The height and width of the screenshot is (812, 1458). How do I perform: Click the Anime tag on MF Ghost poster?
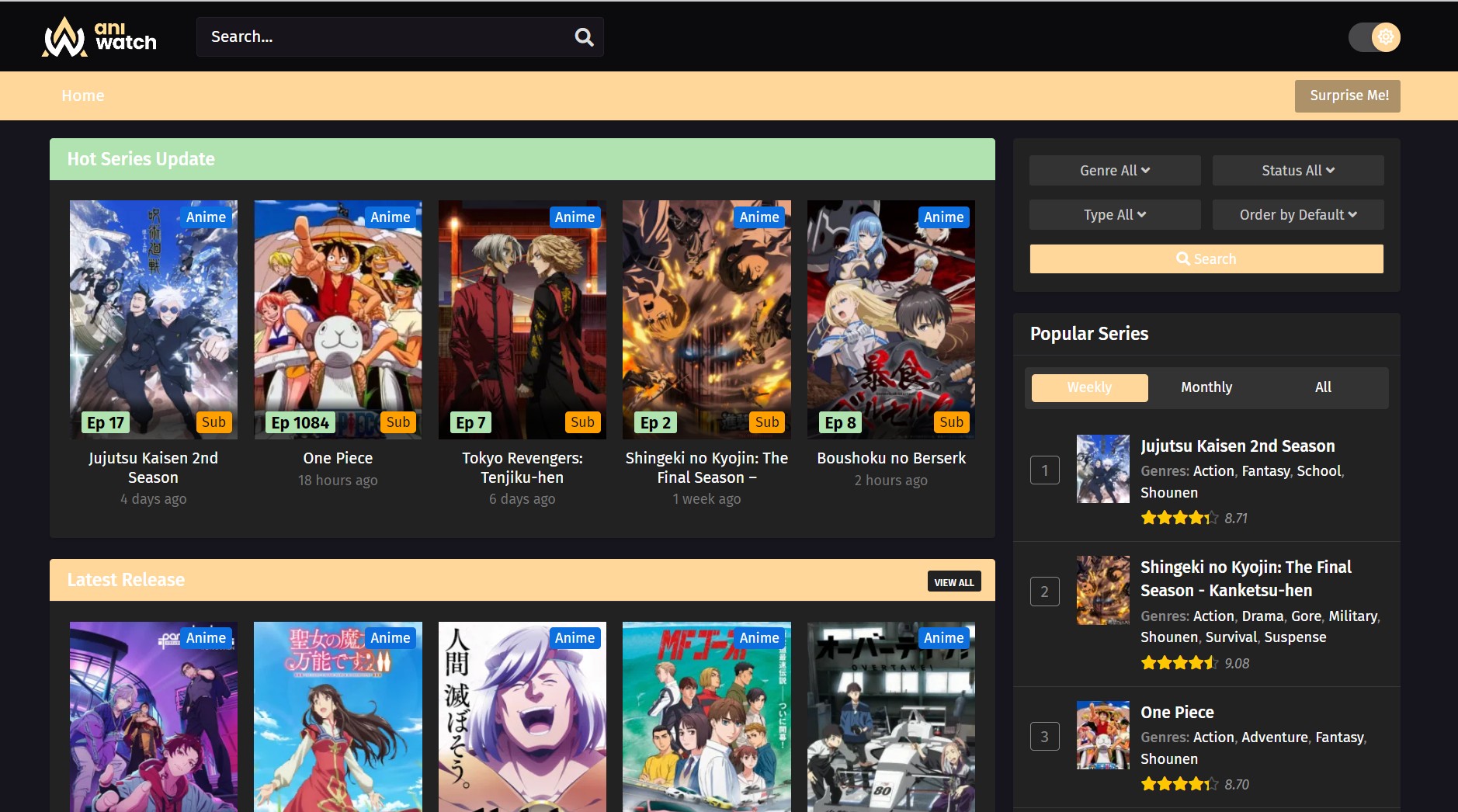tap(759, 637)
